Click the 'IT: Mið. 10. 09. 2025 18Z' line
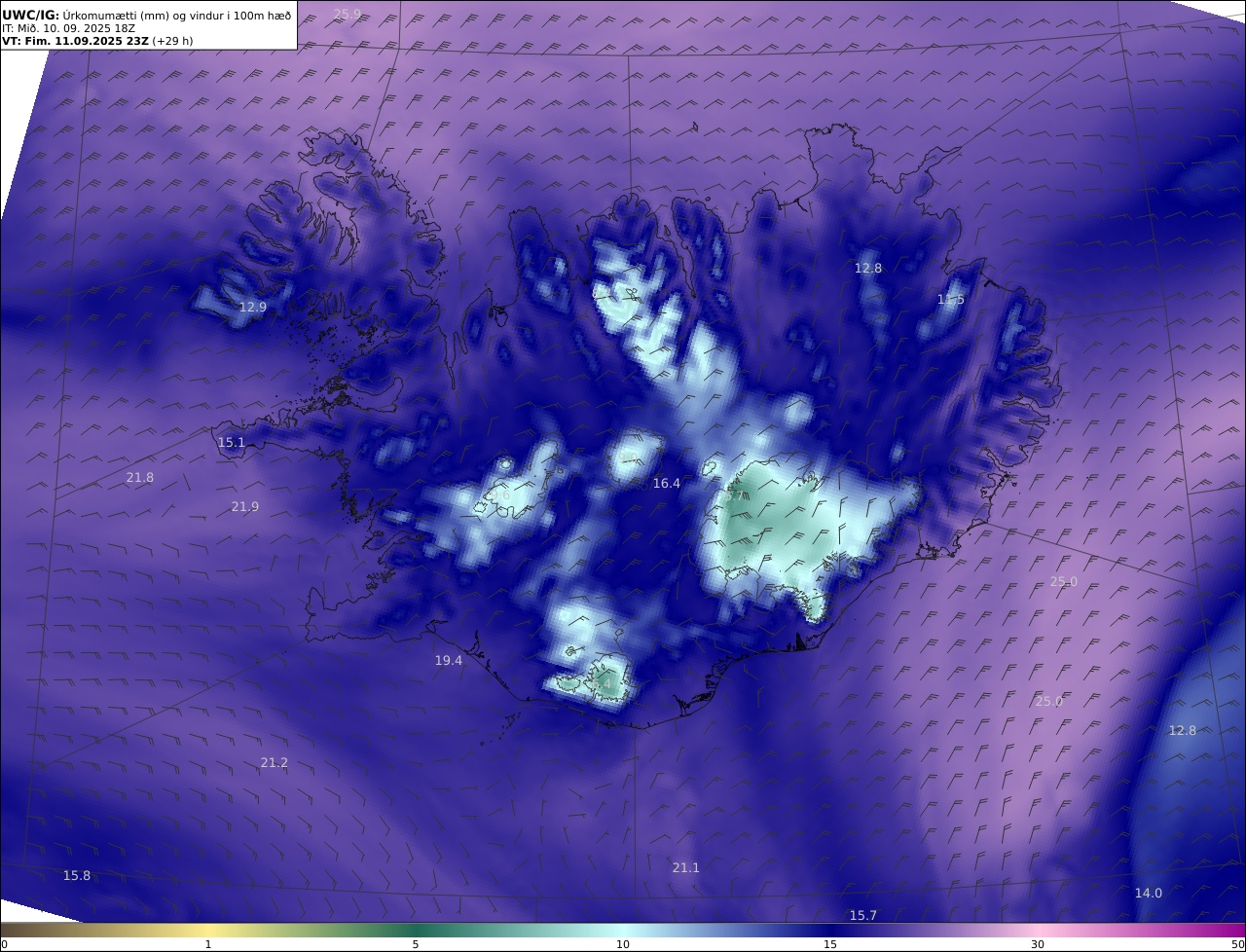This screenshot has height=952, width=1246. point(68,28)
